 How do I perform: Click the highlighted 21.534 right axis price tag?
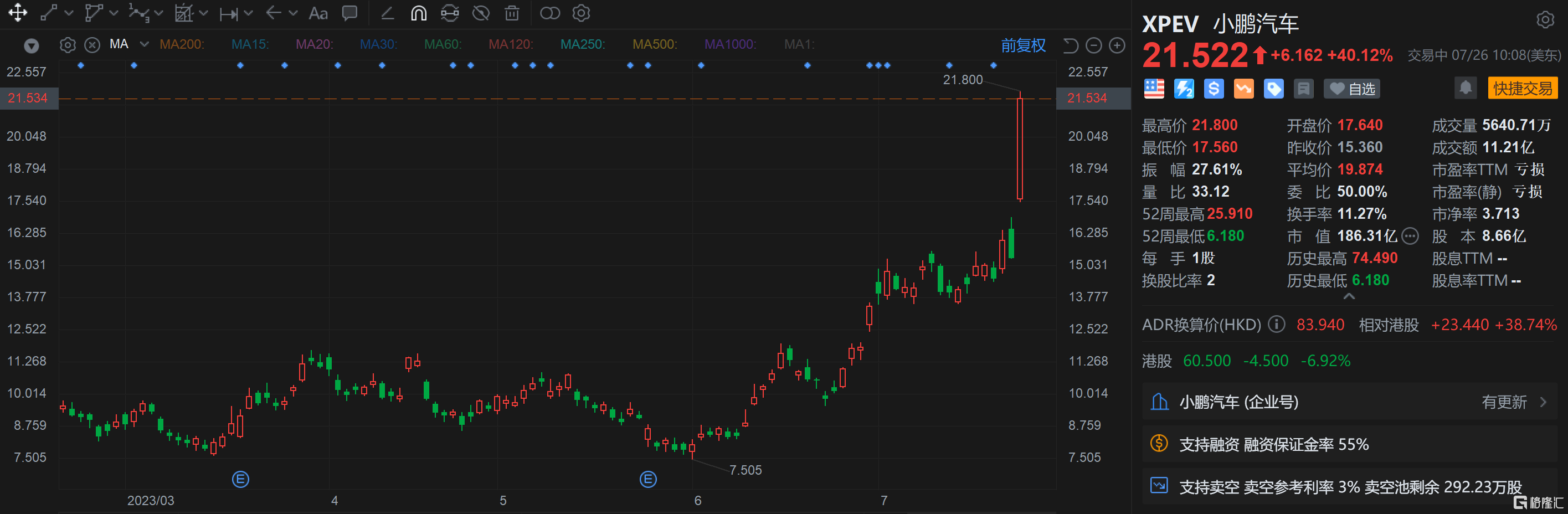pyautogui.click(x=1093, y=98)
